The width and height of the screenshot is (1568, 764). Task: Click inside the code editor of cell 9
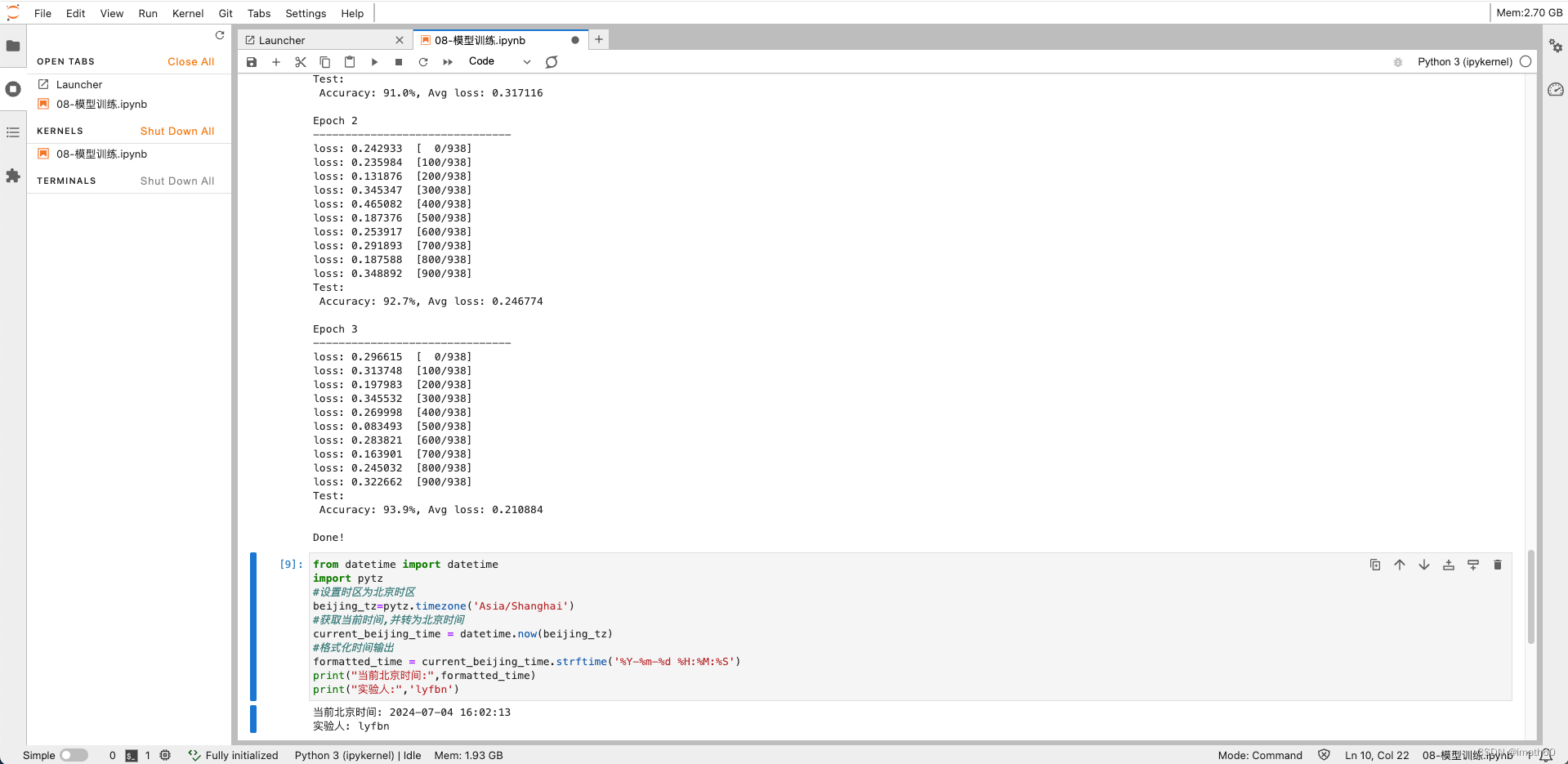pyautogui.click(x=910, y=627)
